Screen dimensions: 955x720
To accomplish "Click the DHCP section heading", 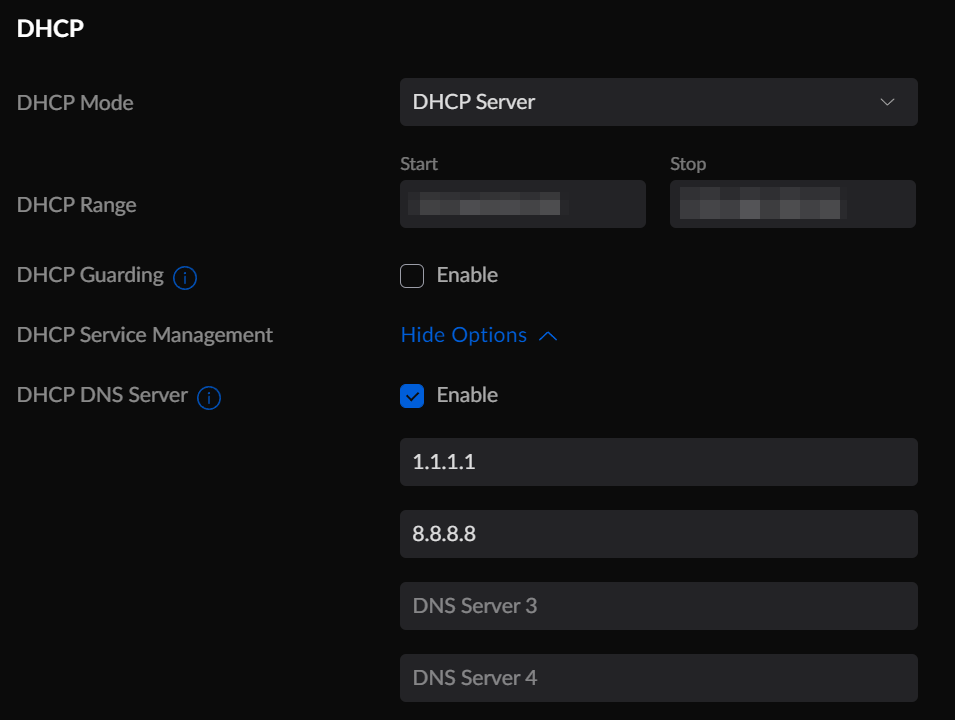I will pyautogui.click(x=50, y=29).
